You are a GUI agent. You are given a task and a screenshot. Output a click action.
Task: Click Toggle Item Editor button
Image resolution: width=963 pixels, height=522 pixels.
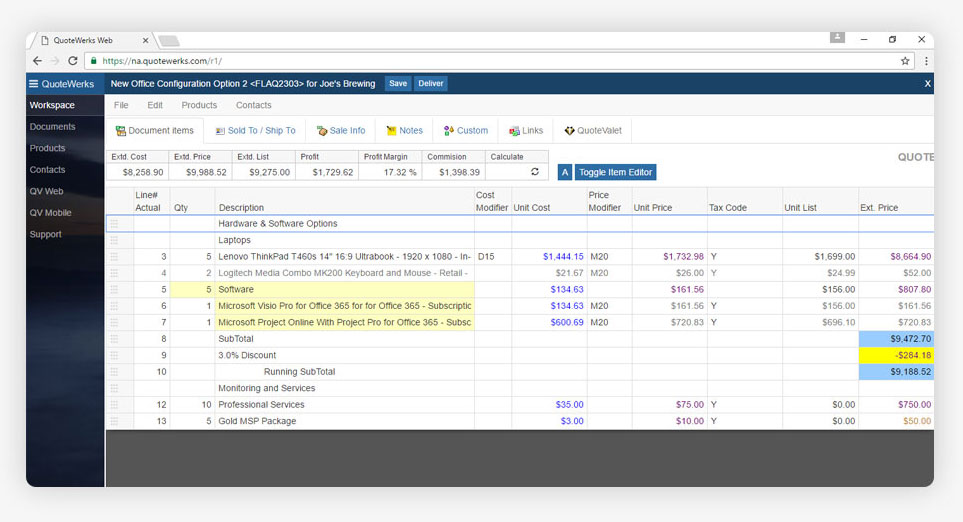point(615,173)
